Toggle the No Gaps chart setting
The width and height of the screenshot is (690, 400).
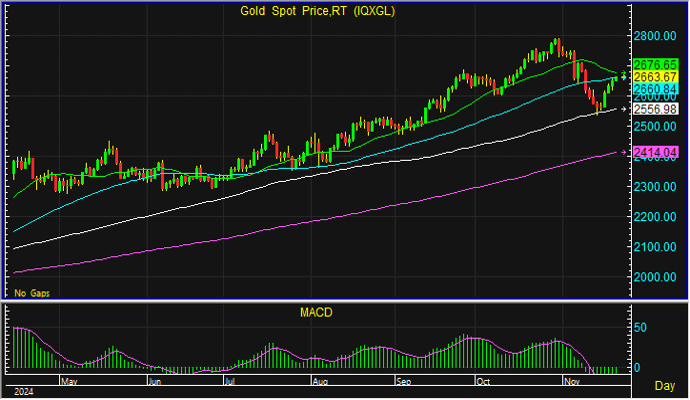pos(31,293)
